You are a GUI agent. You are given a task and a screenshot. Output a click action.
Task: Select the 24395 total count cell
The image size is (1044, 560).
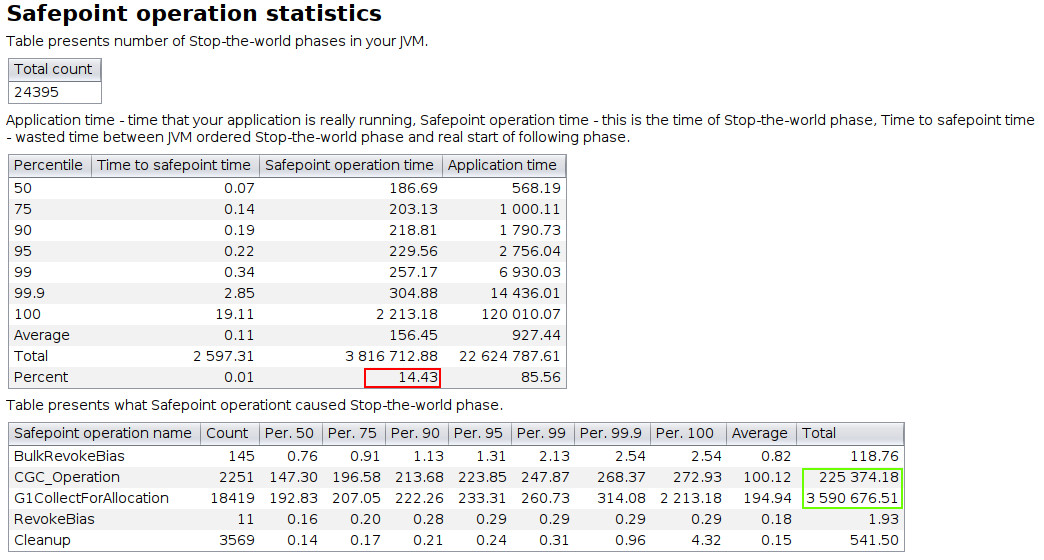(55, 92)
